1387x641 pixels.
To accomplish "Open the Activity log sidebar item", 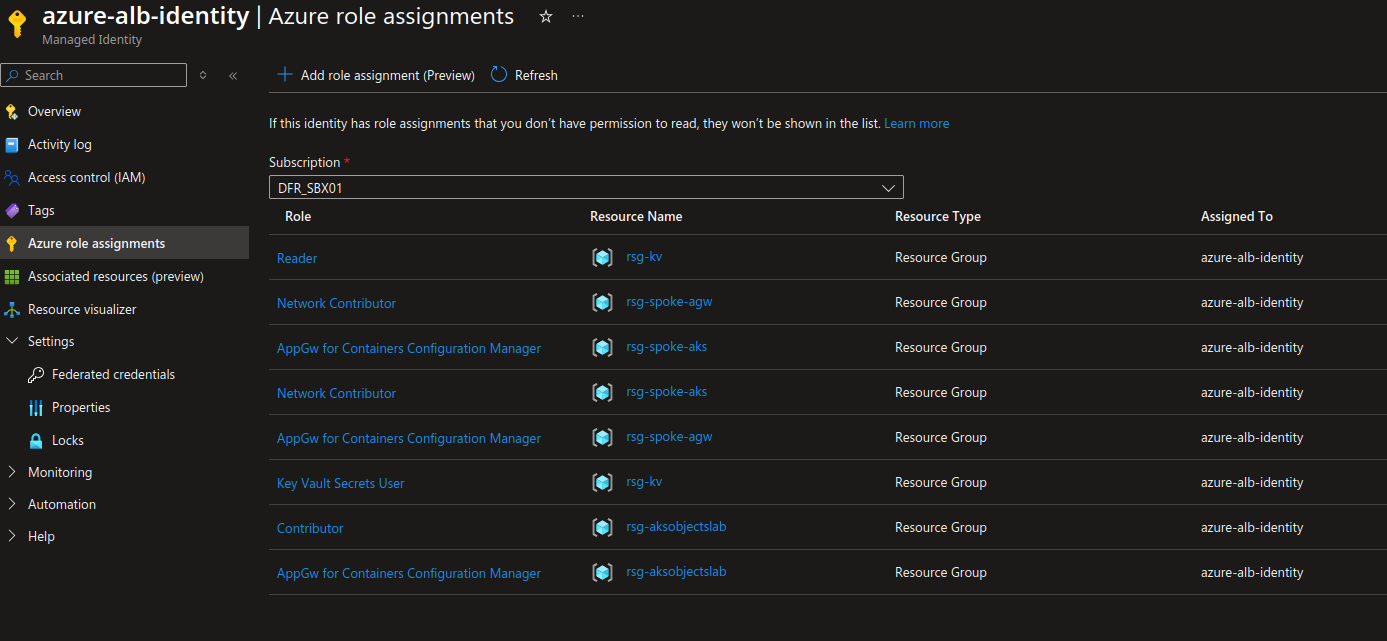I will tap(59, 144).
